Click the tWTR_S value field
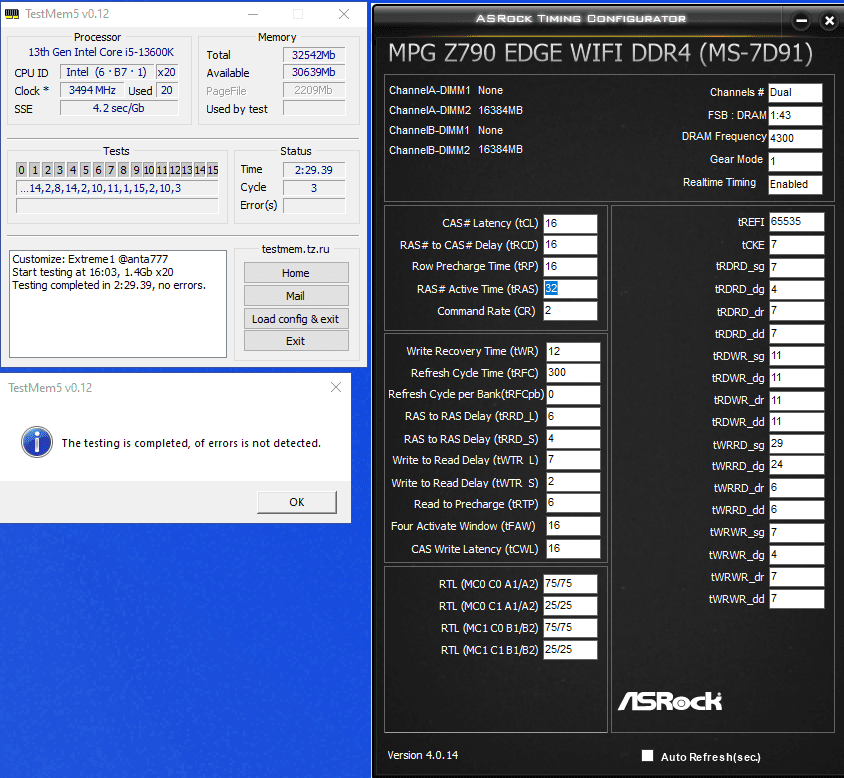The height and width of the screenshot is (778, 844). (573, 482)
